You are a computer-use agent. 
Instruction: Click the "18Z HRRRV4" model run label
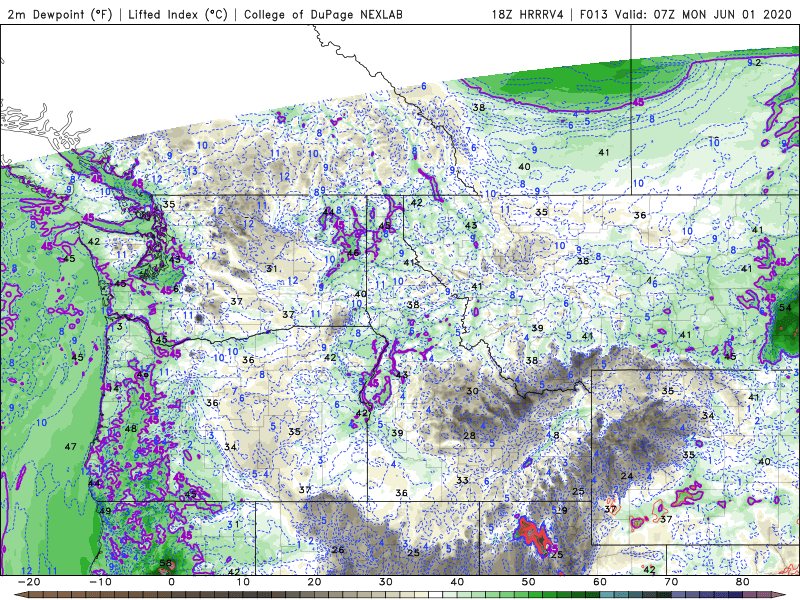click(x=528, y=14)
